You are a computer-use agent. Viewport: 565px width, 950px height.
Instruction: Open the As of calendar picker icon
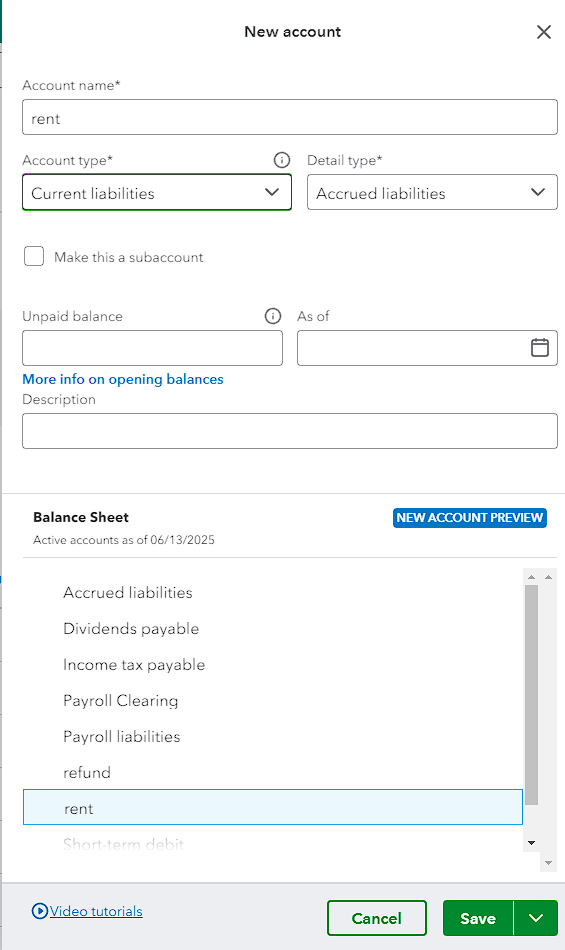click(x=540, y=348)
